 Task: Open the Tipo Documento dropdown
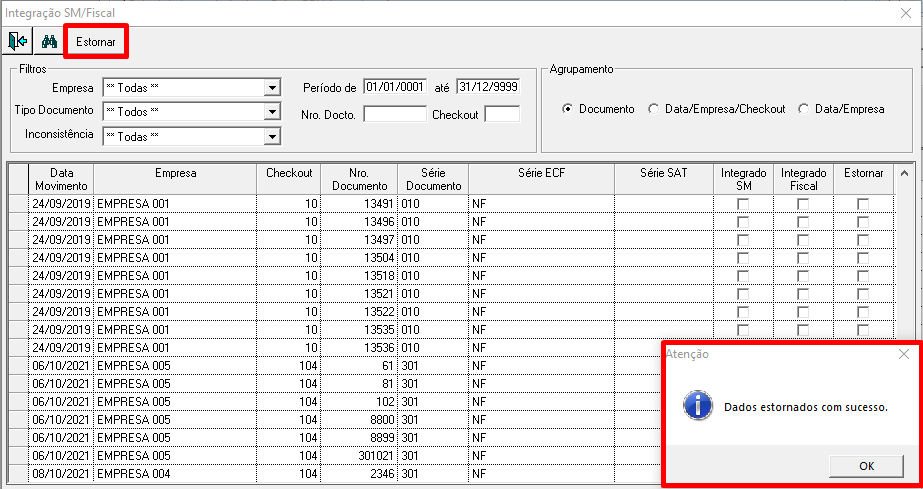[x=271, y=111]
